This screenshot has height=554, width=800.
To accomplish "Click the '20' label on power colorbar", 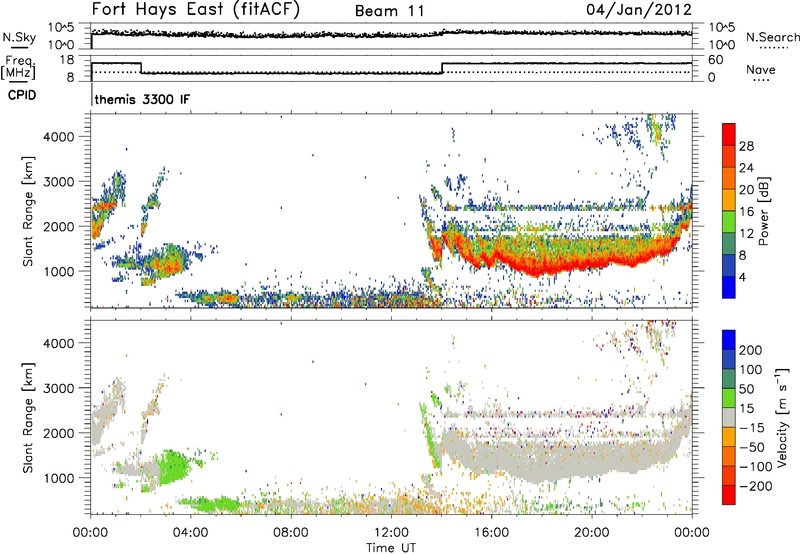I will 746,190.
